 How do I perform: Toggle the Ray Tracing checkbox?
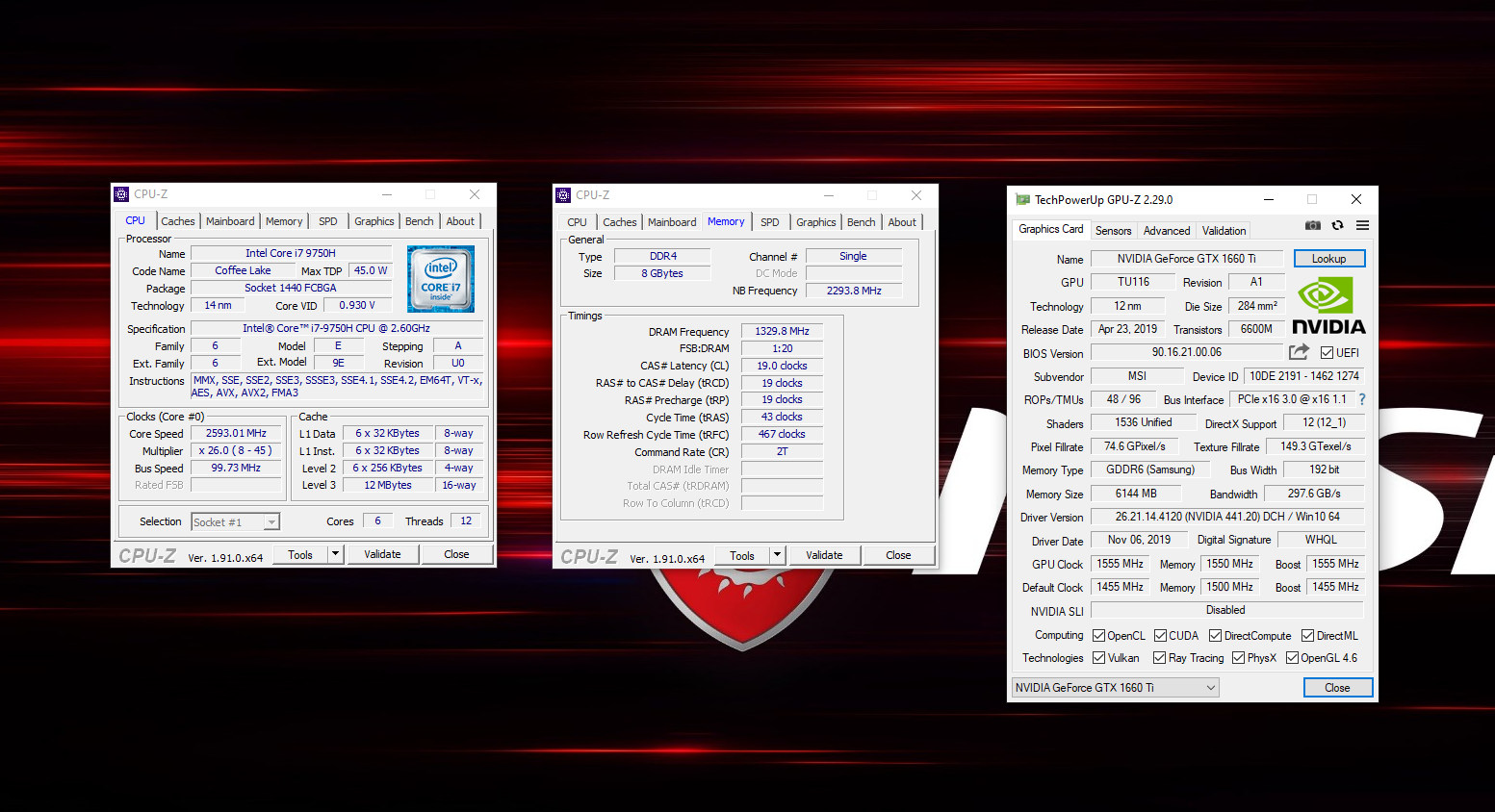(1160, 658)
